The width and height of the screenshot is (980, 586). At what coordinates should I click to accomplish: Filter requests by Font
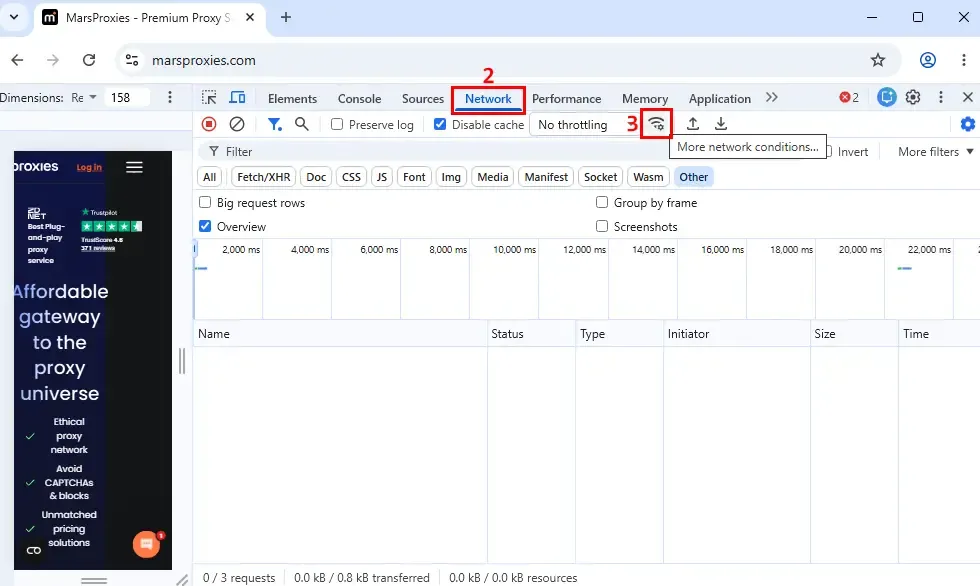tap(414, 177)
